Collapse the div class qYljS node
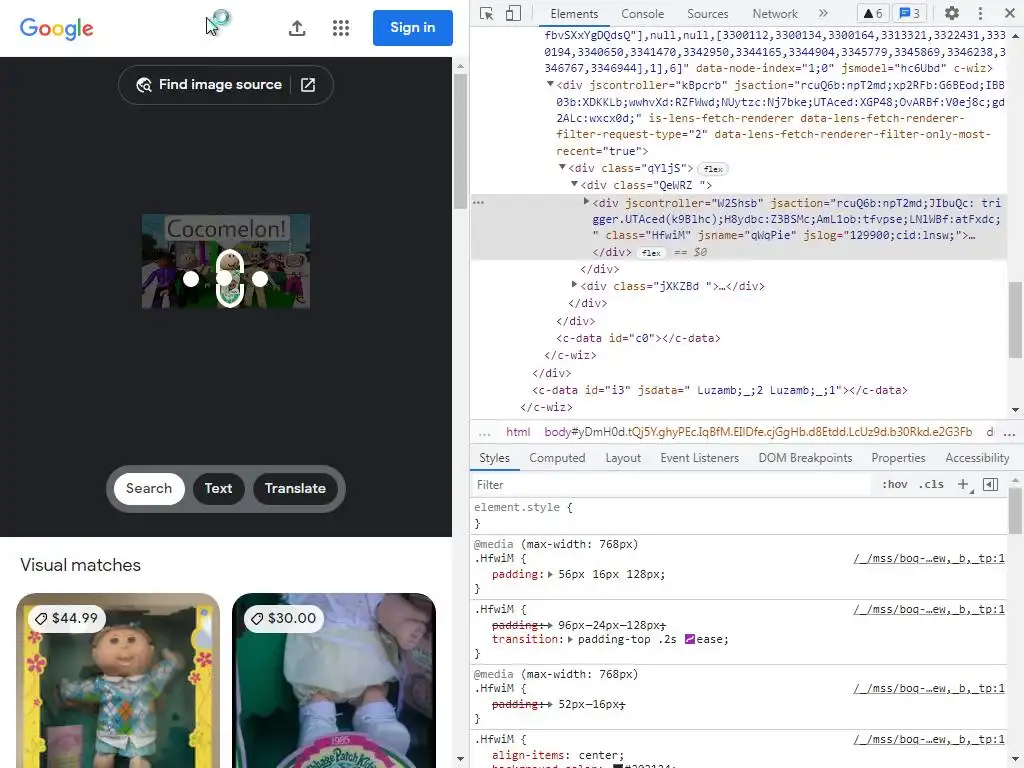This screenshot has height=768, width=1024. tap(562, 167)
